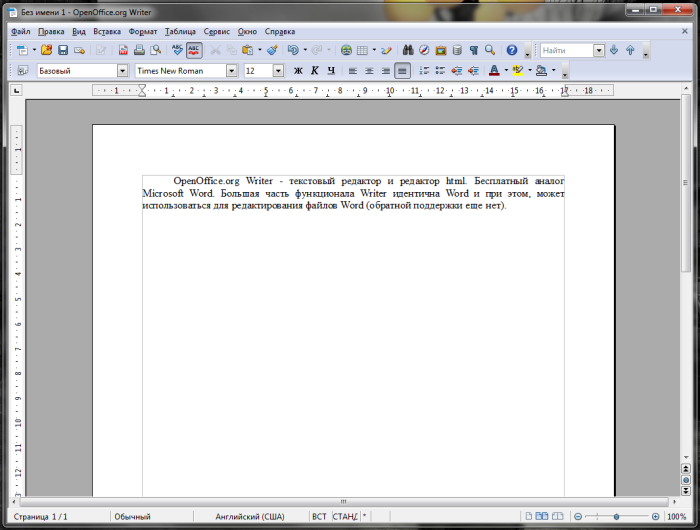Viewport: 700px width, 530px height.
Task: Open Find & Replace binoculars icon
Action: point(408,50)
